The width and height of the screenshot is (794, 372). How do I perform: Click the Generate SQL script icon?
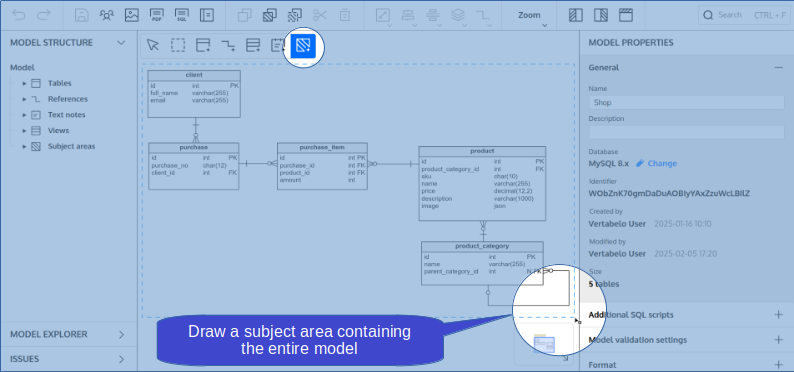click(182, 15)
